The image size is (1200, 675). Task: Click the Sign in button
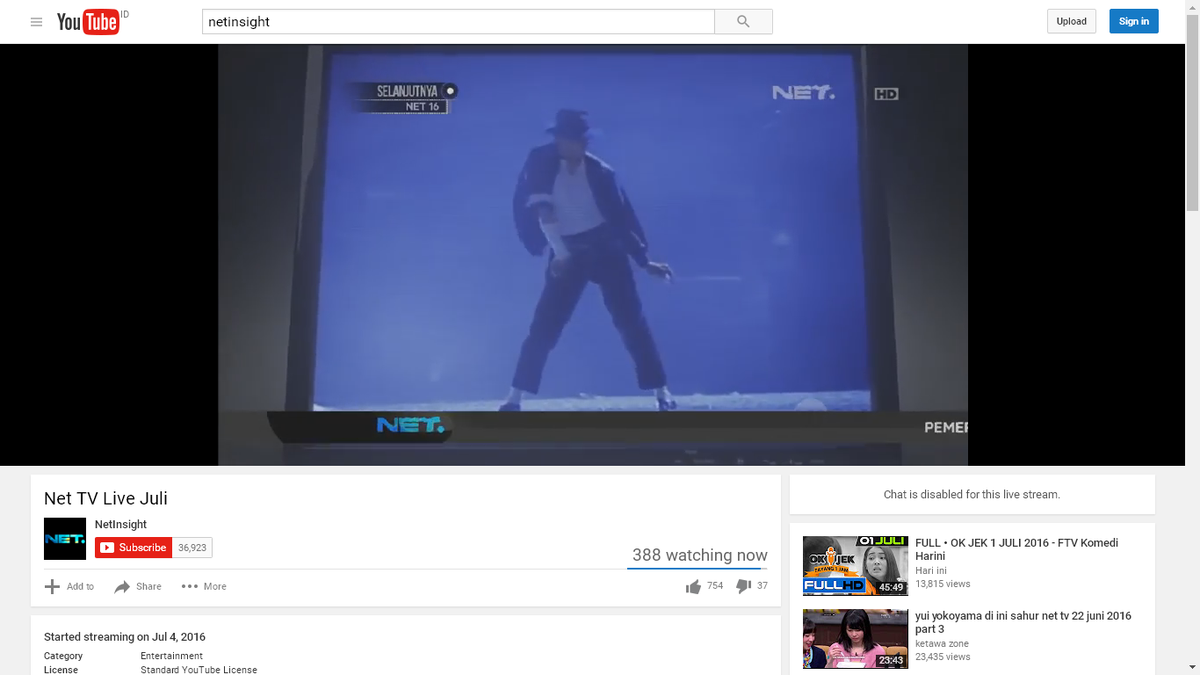pyautogui.click(x=1134, y=21)
